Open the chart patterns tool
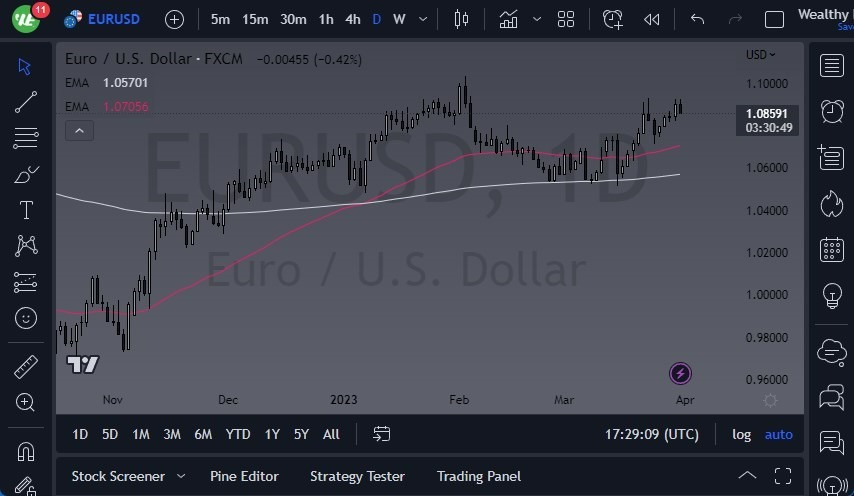This screenshot has width=854, height=496. click(26, 246)
